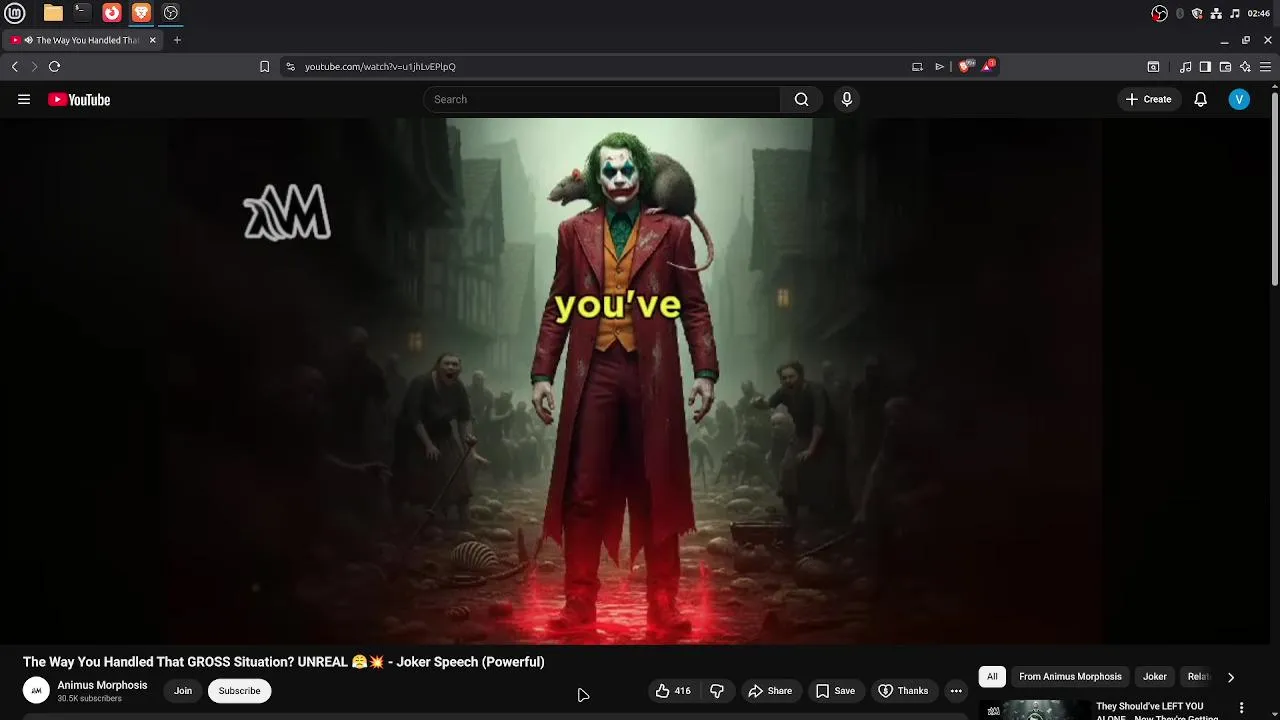Open the Brave Wallet icon
Viewport: 1280px width, 720px height.
click(x=1225, y=67)
